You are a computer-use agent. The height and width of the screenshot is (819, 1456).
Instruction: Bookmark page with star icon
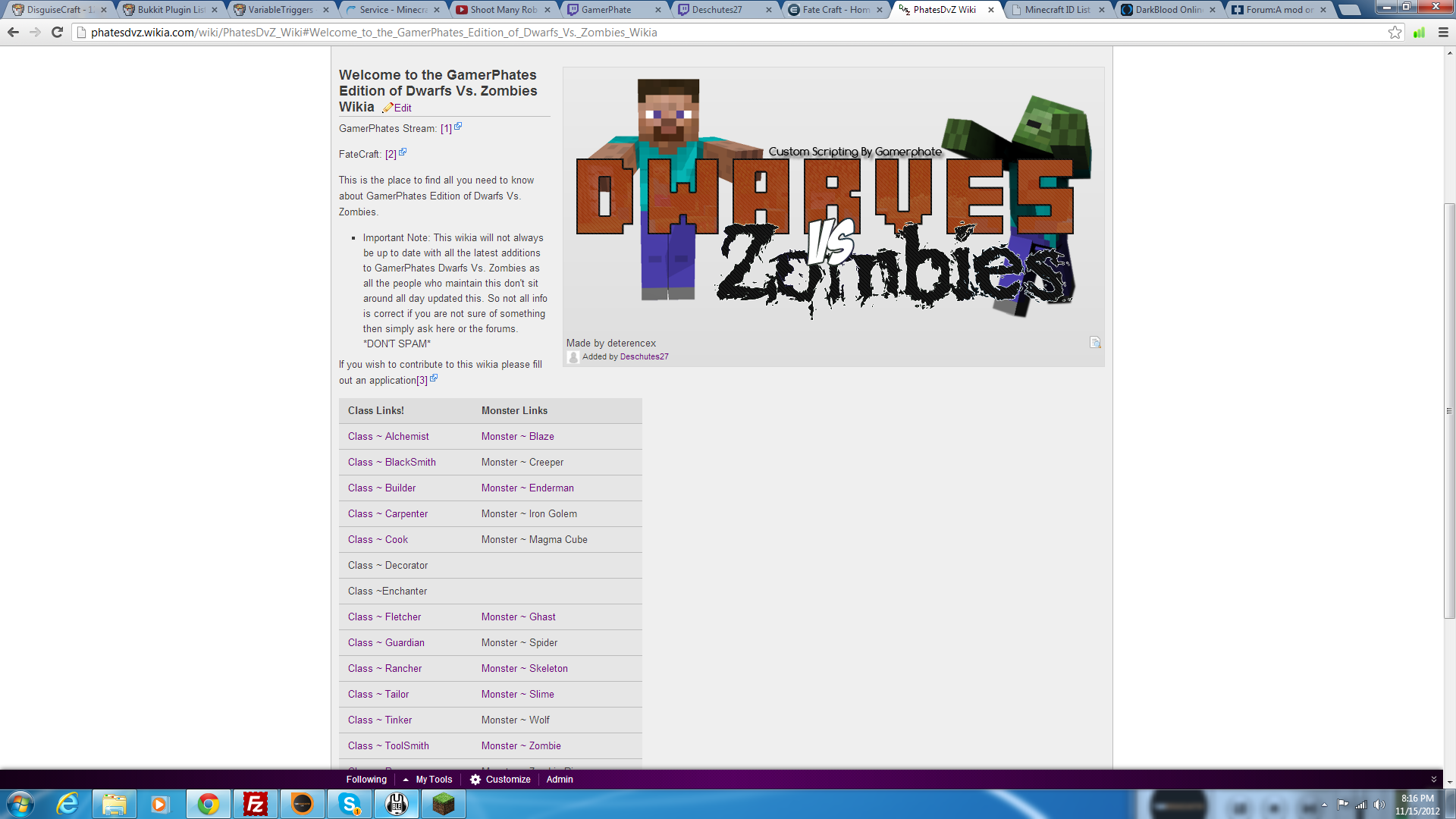1395,33
